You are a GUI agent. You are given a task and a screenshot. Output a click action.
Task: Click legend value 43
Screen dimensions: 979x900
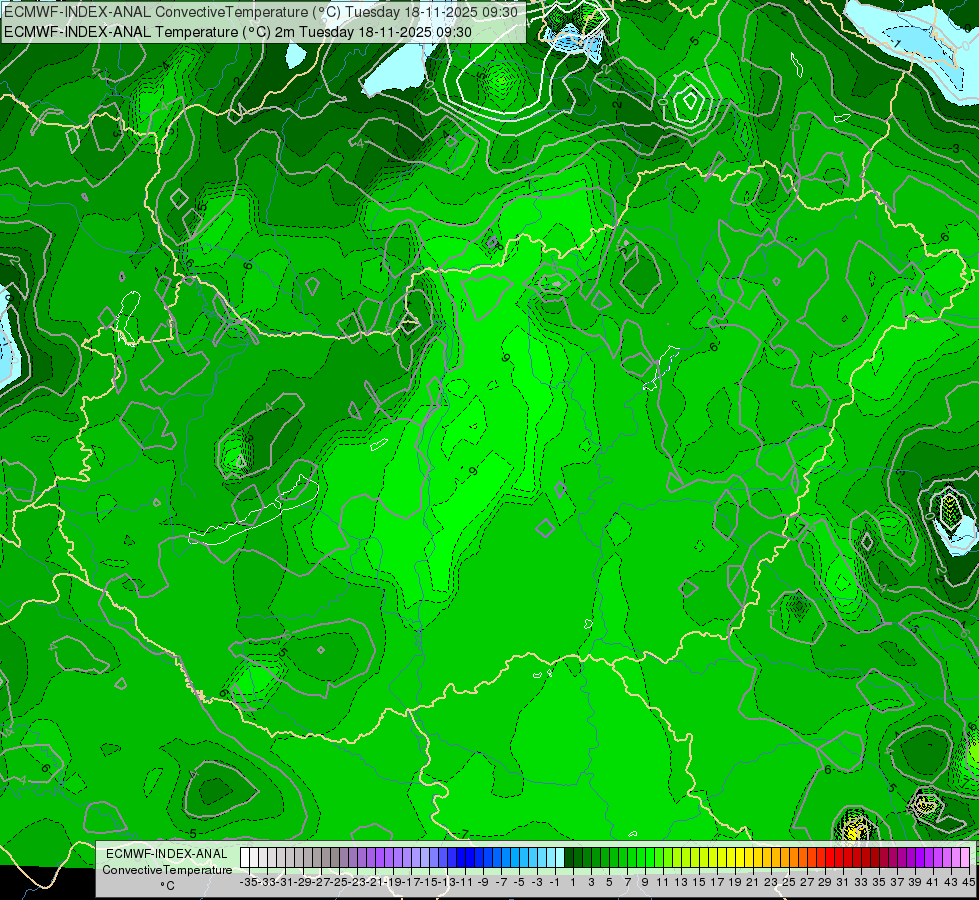(951, 882)
